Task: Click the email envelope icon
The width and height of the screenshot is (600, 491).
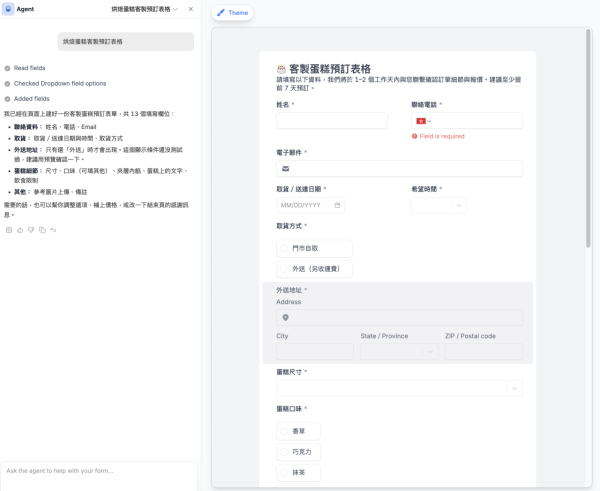Action: [285, 168]
